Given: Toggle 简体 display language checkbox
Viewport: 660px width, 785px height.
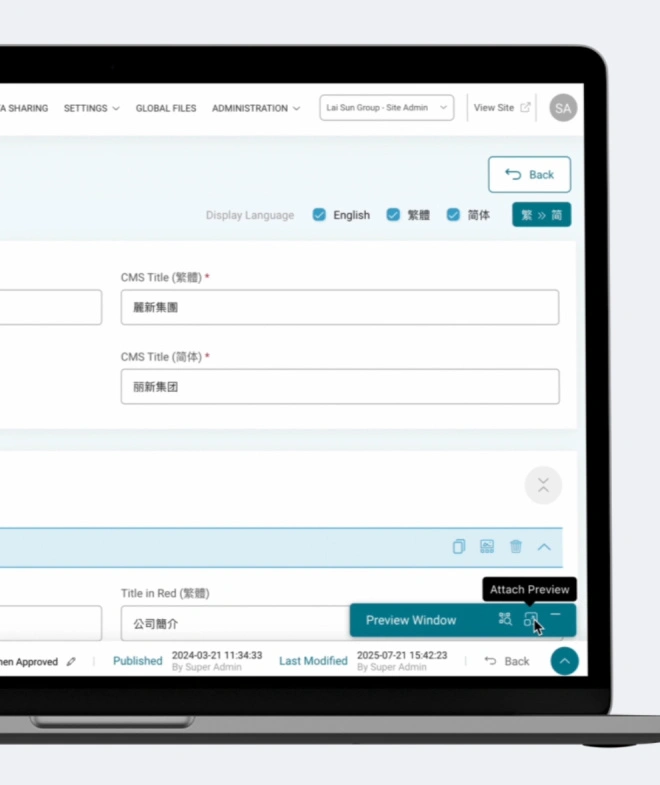Looking at the screenshot, I should [x=453, y=215].
